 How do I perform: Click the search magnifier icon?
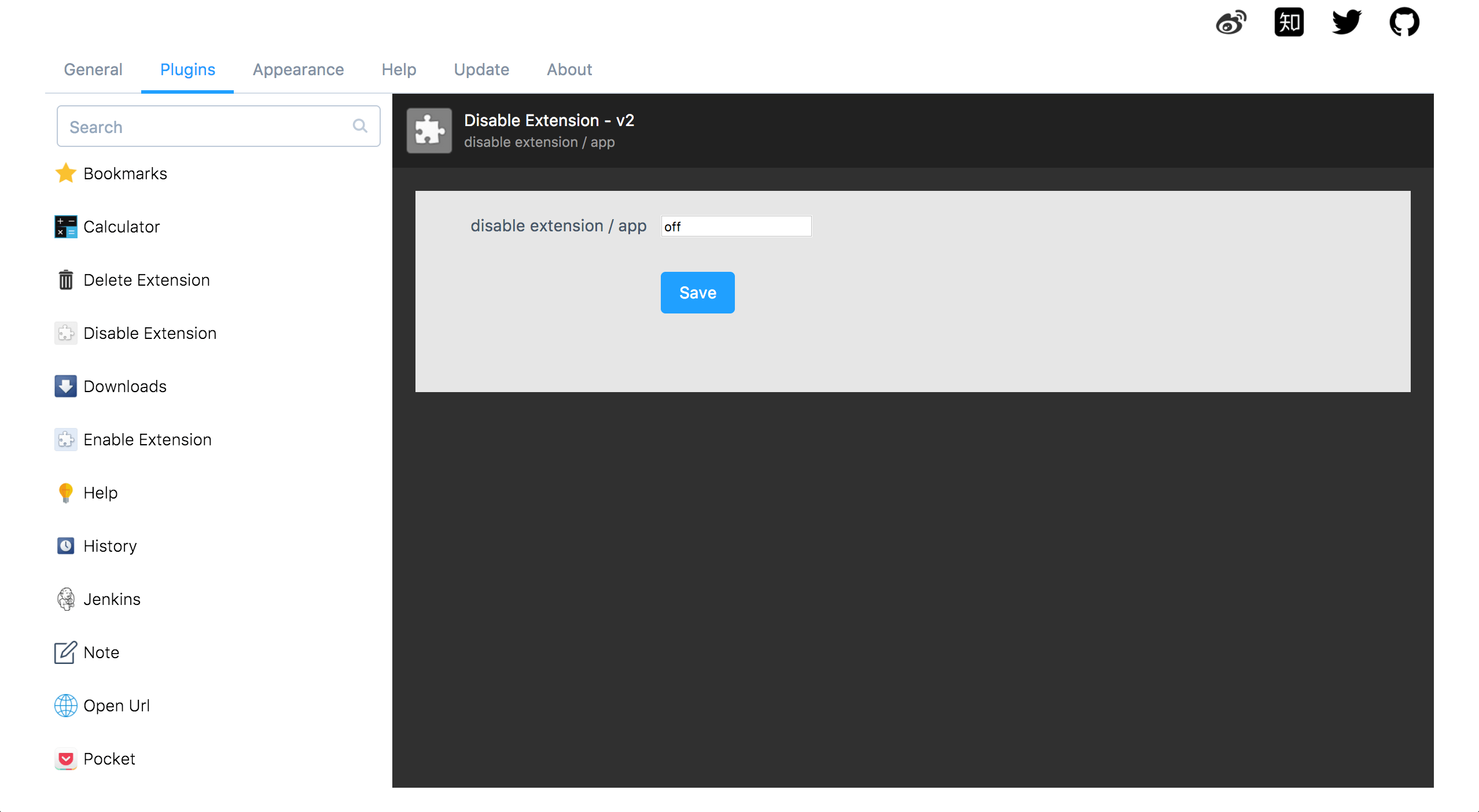(360, 126)
